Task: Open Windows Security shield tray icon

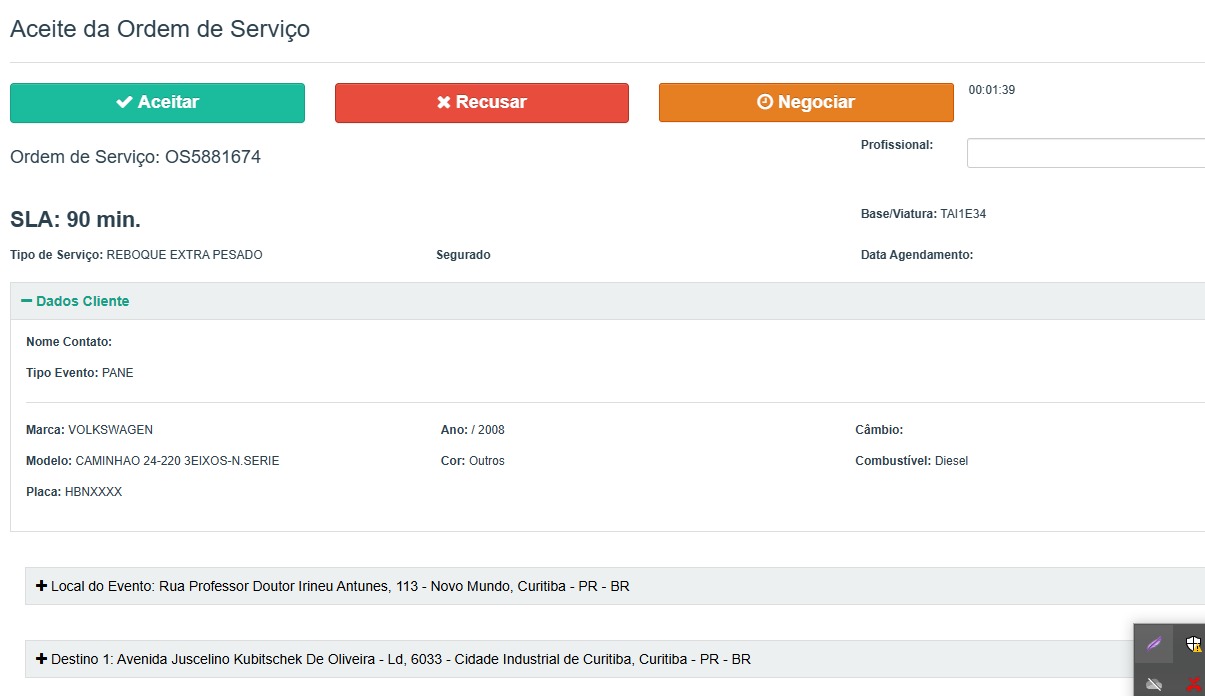Action: 1193,643
